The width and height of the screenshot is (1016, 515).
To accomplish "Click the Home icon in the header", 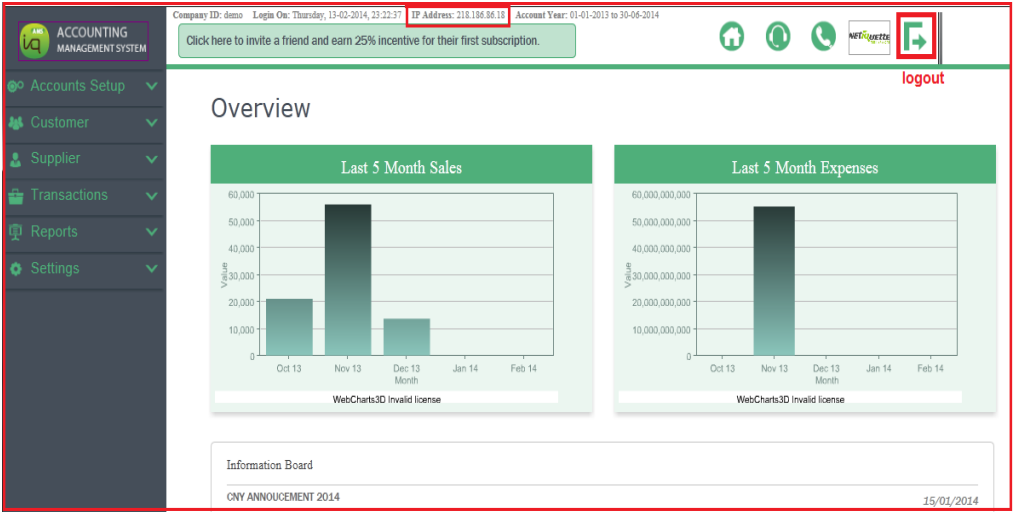I will tap(733, 37).
